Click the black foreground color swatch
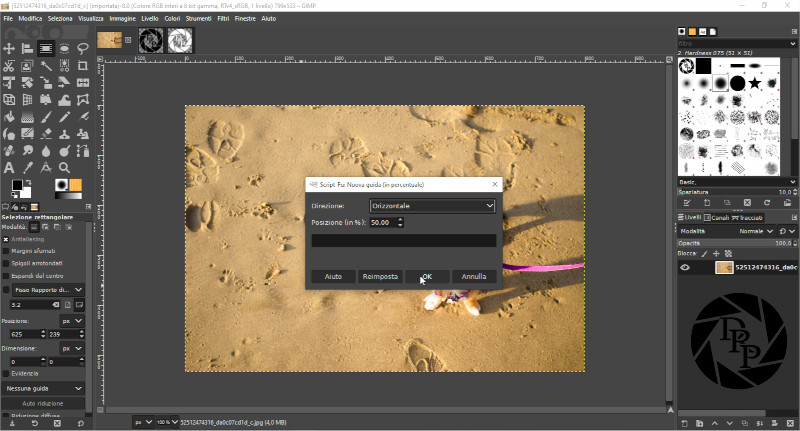 click(x=17, y=186)
